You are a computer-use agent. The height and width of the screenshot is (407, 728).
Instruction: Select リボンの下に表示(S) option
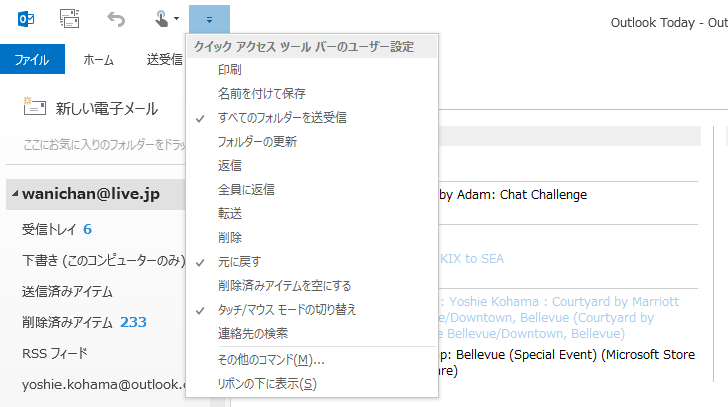tap(267, 383)
